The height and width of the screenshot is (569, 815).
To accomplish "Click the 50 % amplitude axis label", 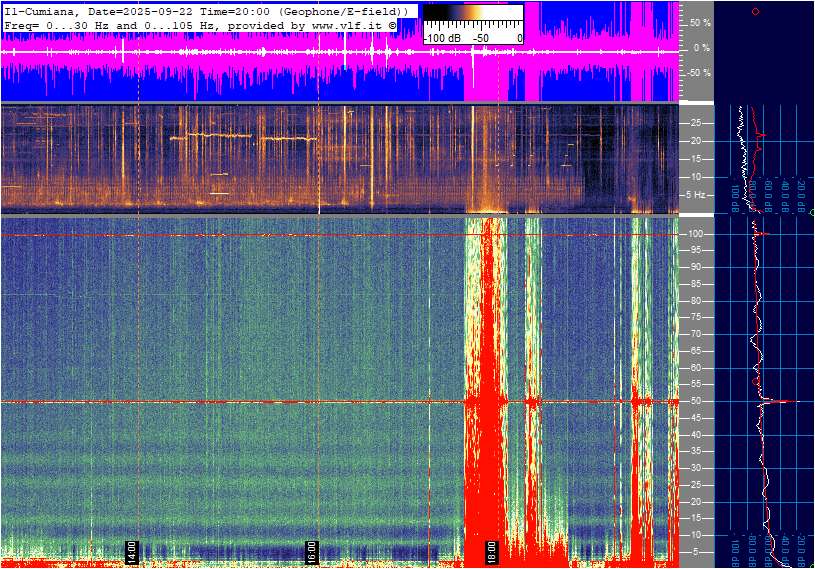I will click(x=700, y=23).
